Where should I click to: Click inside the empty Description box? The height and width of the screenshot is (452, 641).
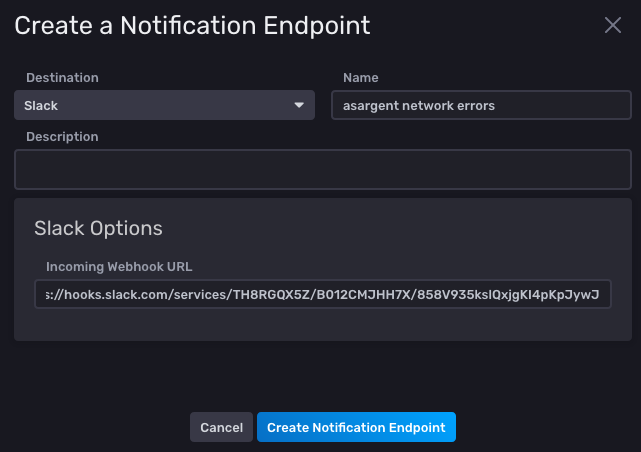click(322, 169)
